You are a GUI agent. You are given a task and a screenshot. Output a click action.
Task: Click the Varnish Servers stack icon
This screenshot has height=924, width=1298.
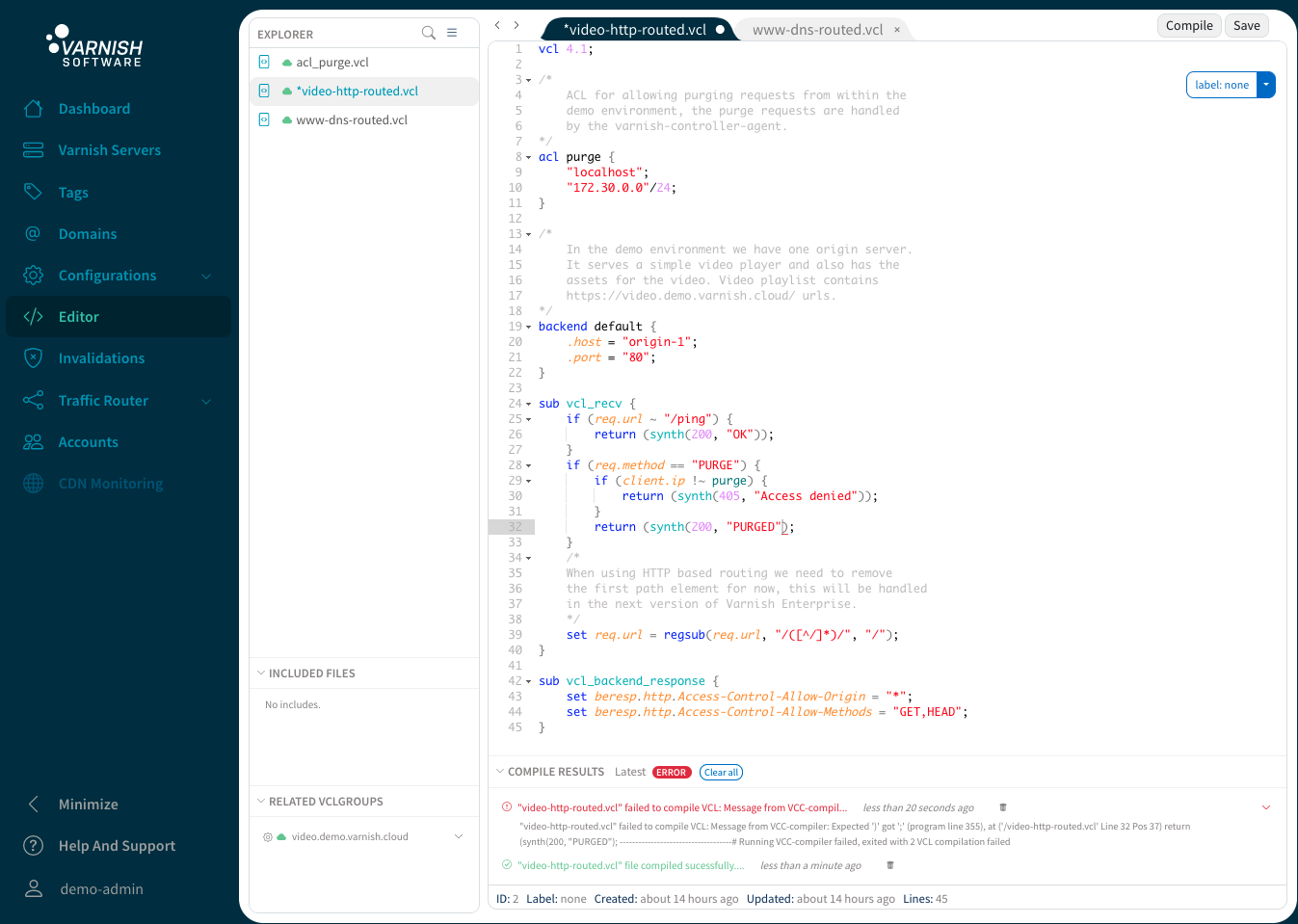click(x=34, y=150)
